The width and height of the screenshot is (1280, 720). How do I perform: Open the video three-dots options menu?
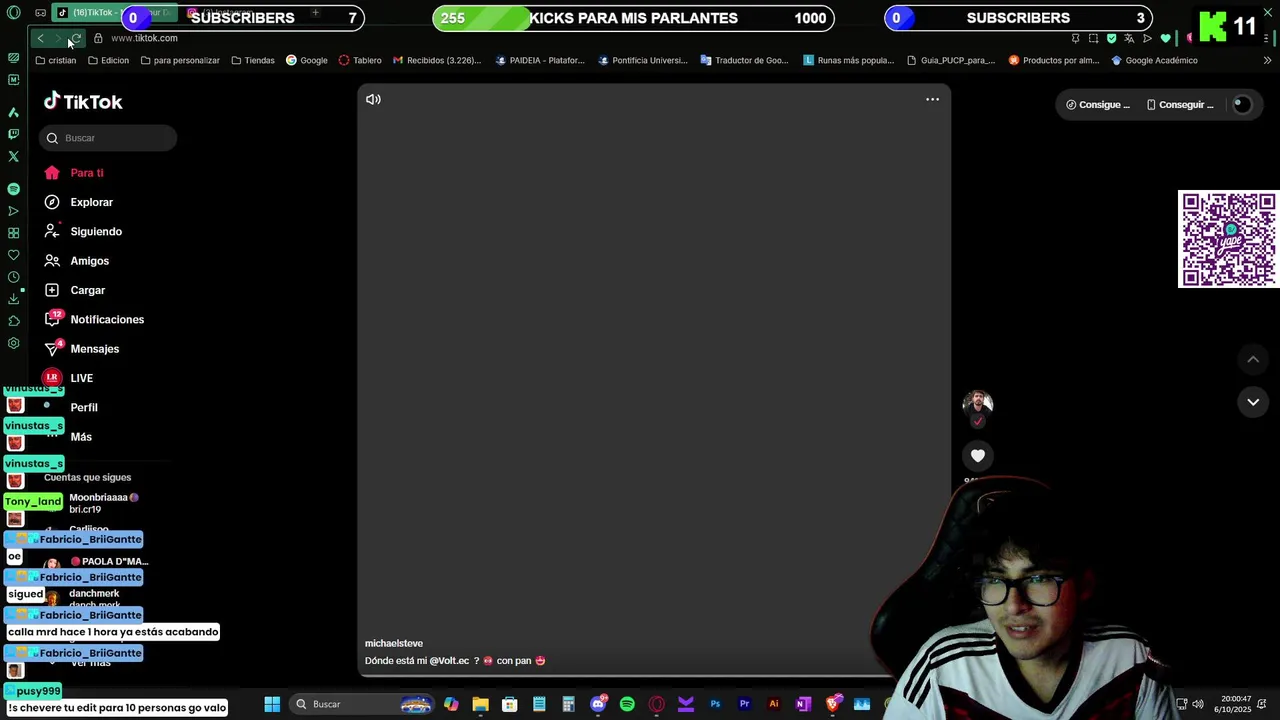(x=932, y=99)
